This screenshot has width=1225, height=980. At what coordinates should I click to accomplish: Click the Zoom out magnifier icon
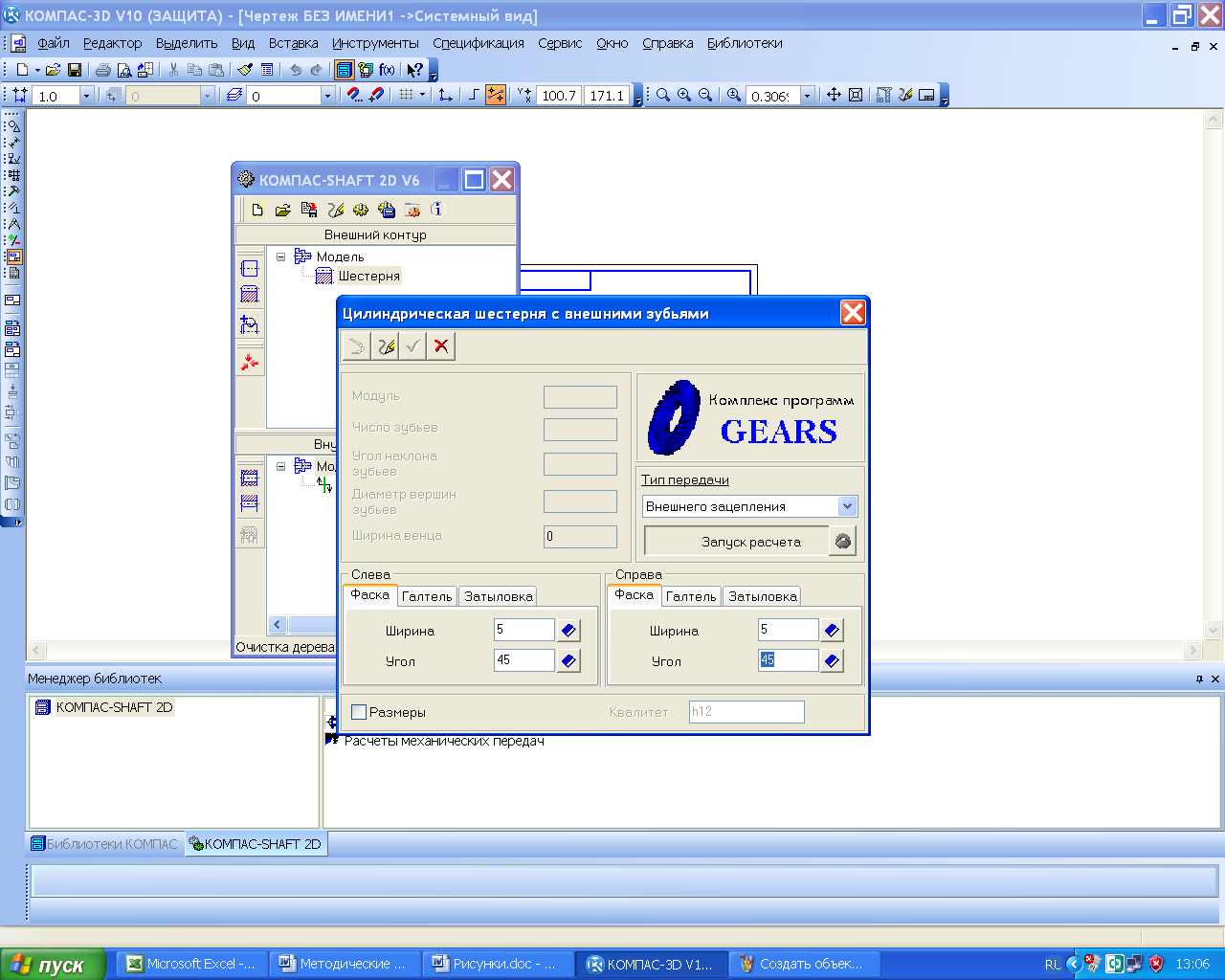tap(705, 96)
